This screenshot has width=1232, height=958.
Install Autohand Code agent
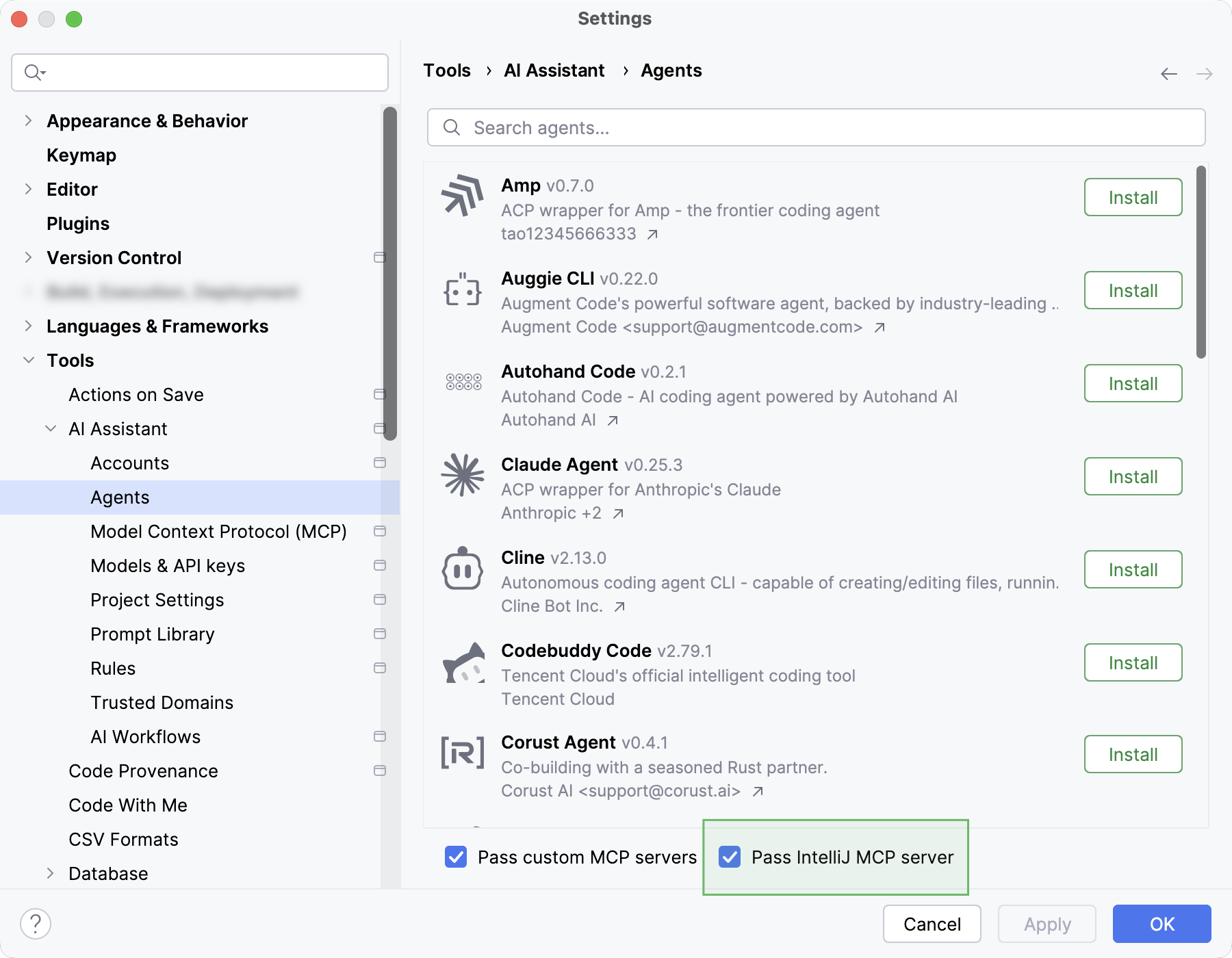click(1133, 383)
